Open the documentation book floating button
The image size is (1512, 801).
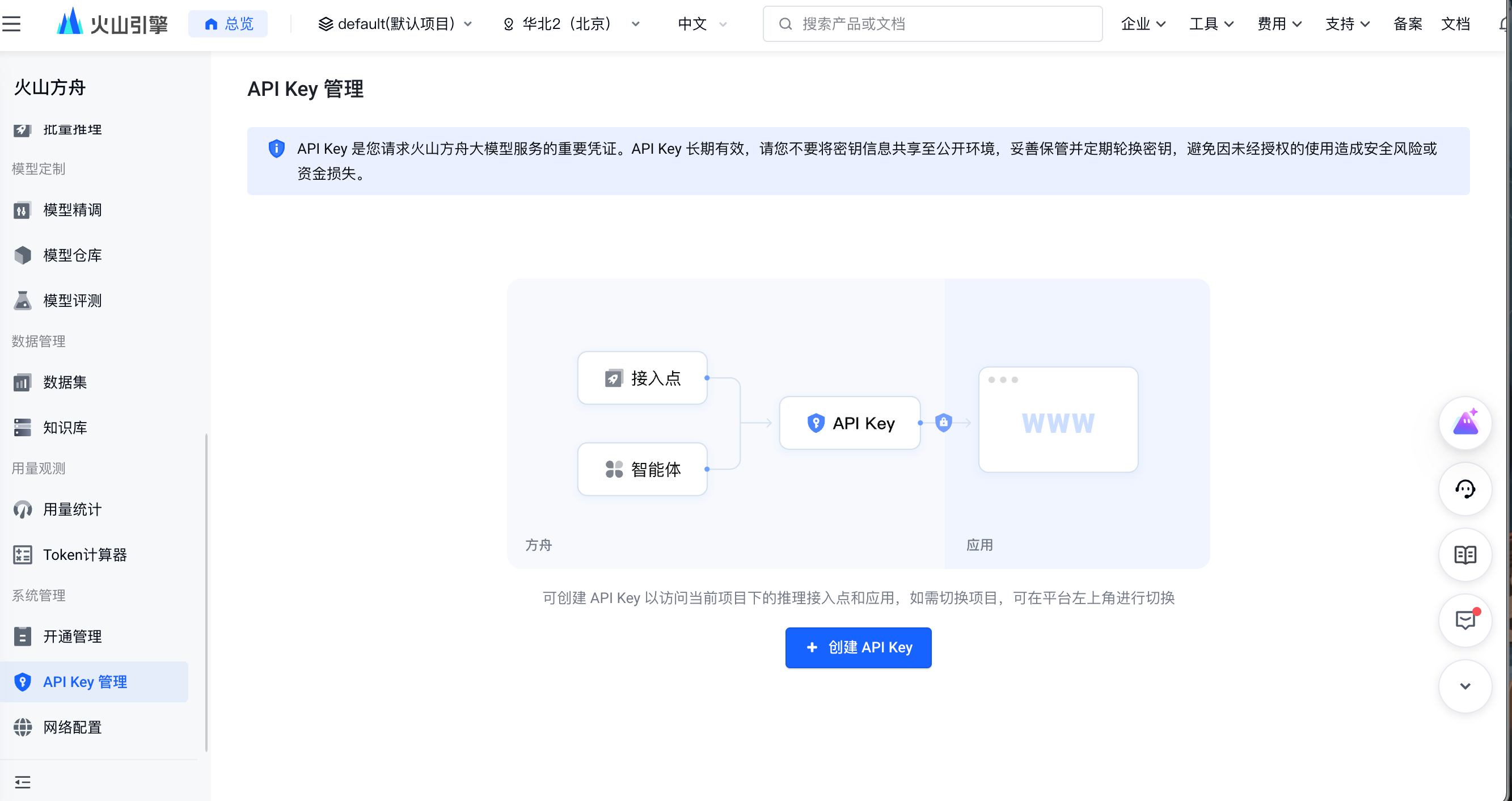click(1465, 554)
